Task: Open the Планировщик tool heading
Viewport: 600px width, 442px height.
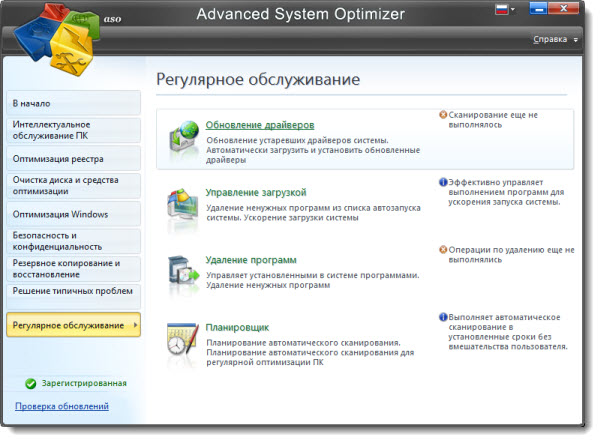Action: 237,327
